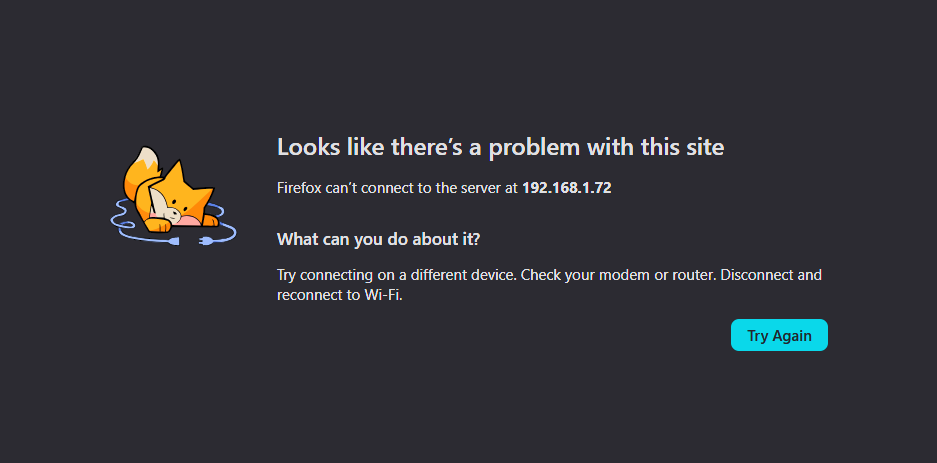The width and height of the screenshot is (937, 463).
Task: Click the right unplugged cable plug
Action: pyautogui.click(x=204, y=241)
